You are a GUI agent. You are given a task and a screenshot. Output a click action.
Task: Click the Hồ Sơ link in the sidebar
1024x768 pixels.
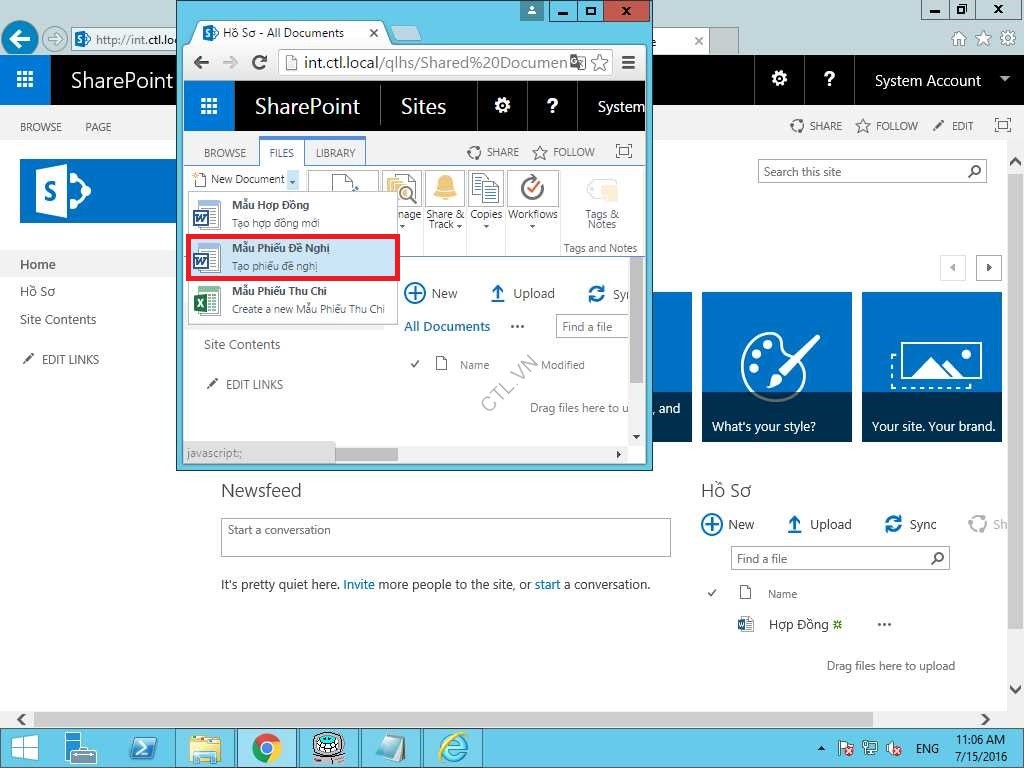38,291
